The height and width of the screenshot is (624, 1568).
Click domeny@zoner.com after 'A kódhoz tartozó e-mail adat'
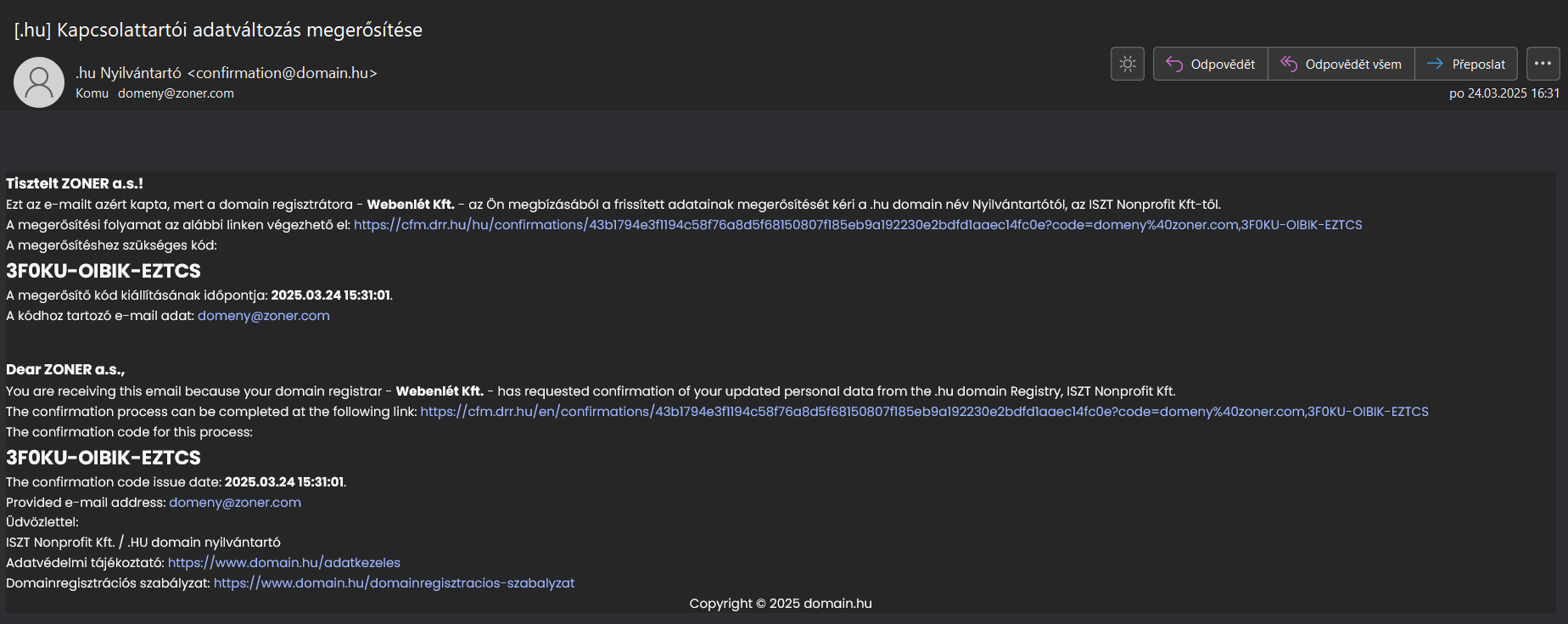(263, 316)
